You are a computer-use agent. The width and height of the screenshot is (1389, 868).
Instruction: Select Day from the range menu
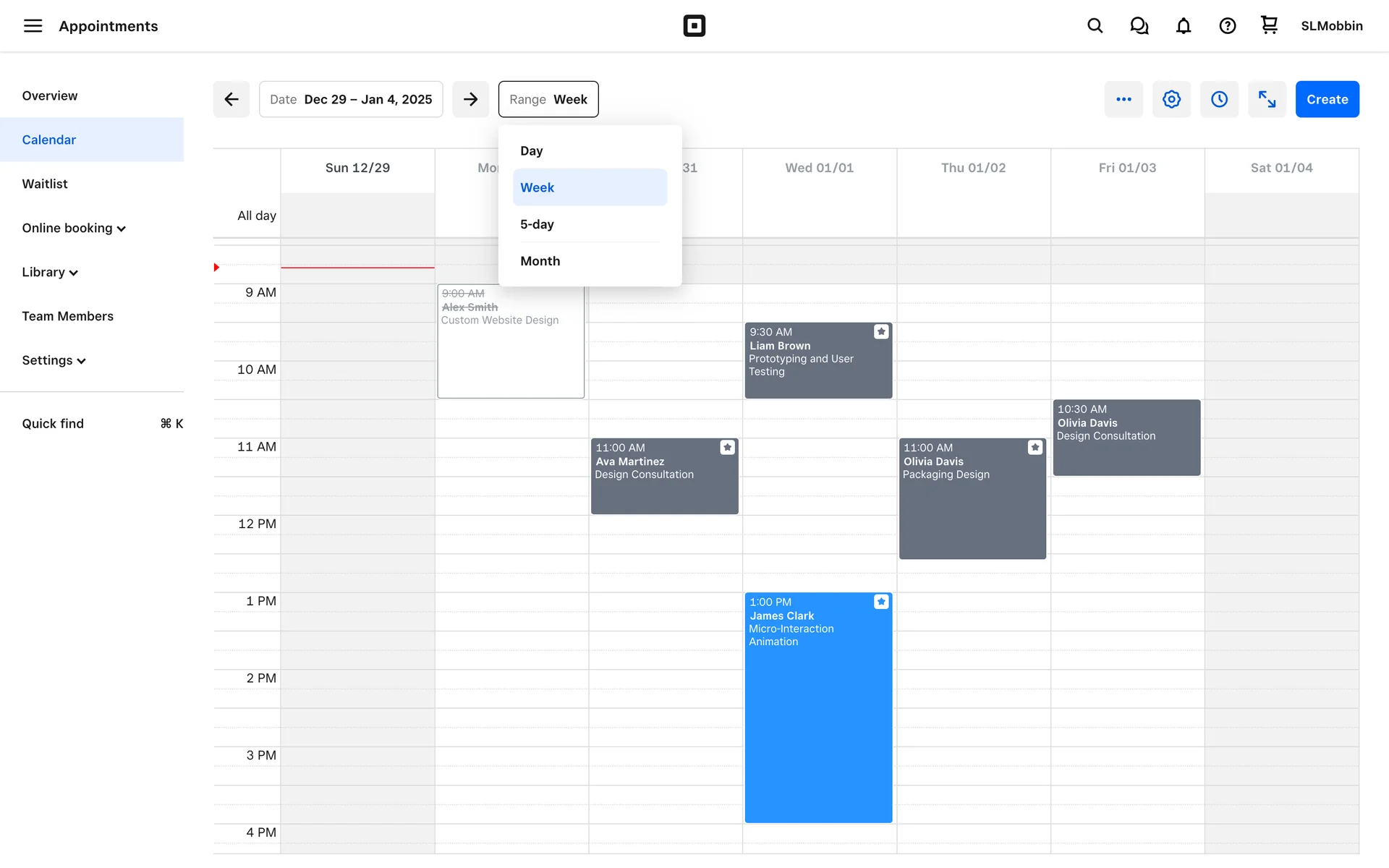(x=532, y=151)
